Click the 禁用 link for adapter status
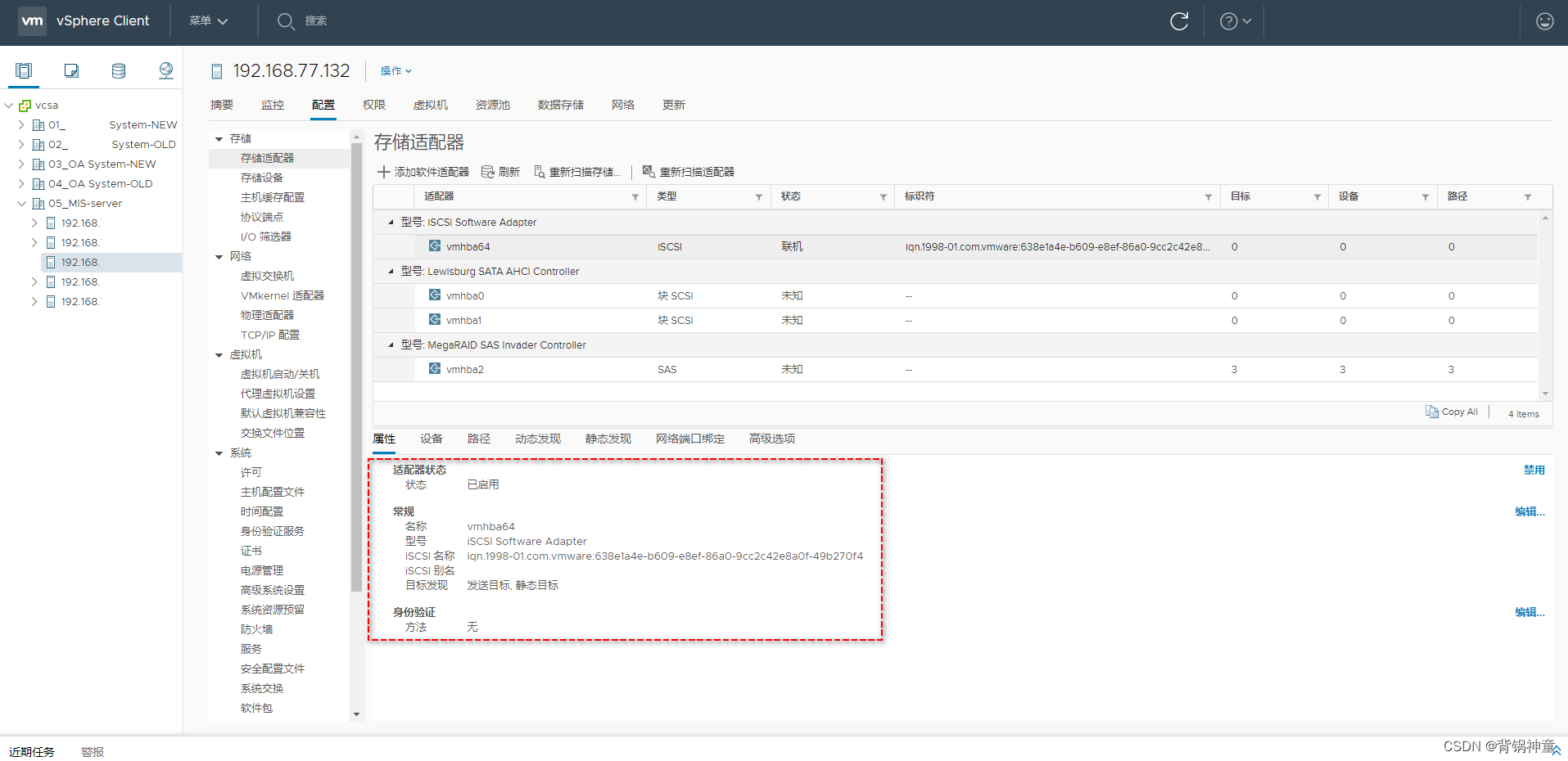 click(1533, 470)
